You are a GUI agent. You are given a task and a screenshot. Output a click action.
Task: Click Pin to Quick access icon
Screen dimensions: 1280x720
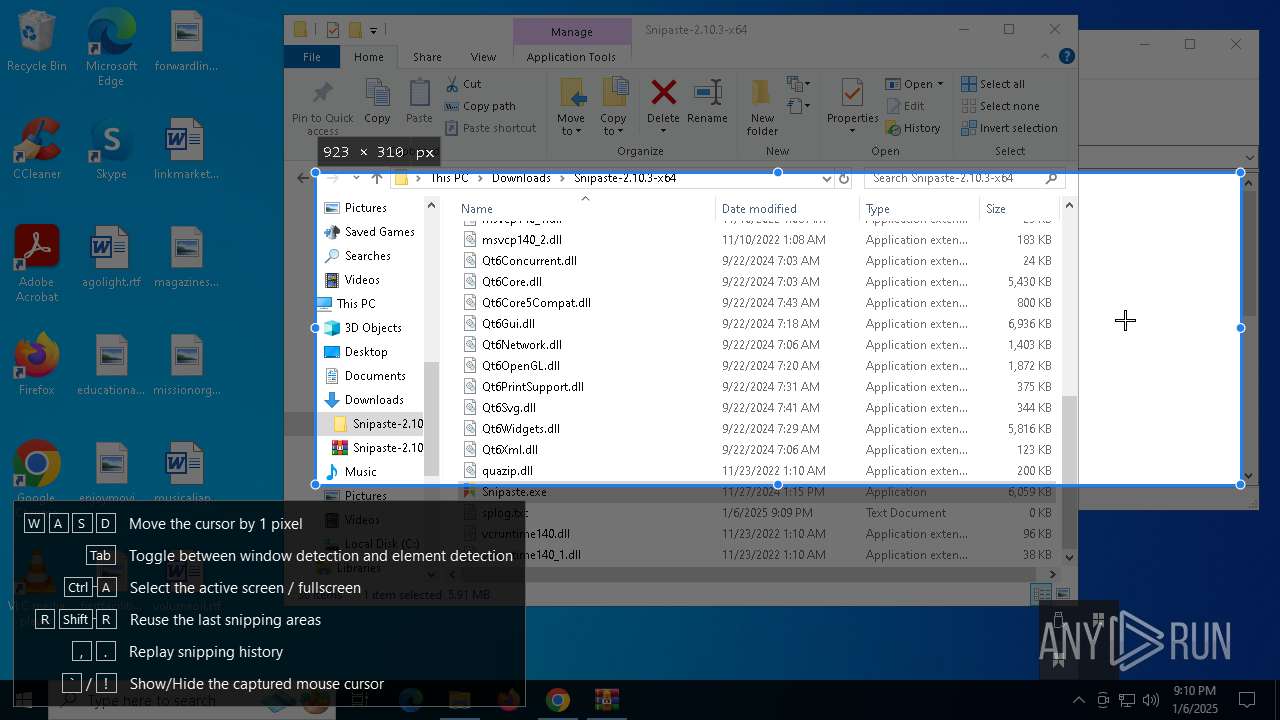pos(322,94)
